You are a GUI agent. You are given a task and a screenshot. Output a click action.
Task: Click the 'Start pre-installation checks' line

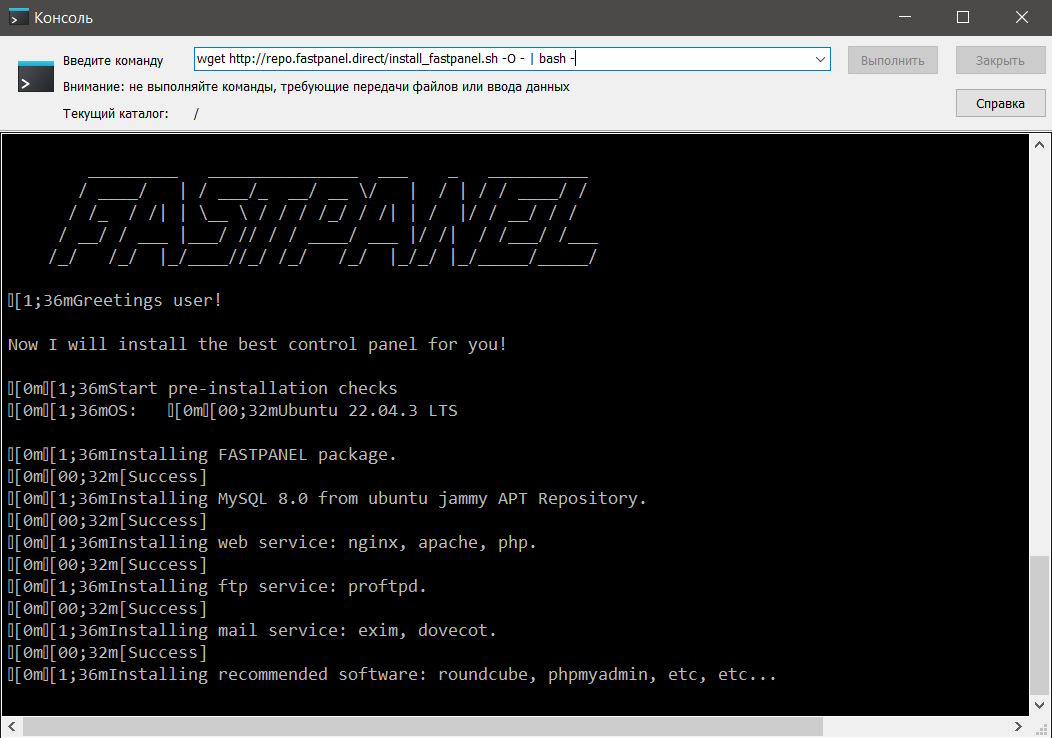[x=203, y=388]
